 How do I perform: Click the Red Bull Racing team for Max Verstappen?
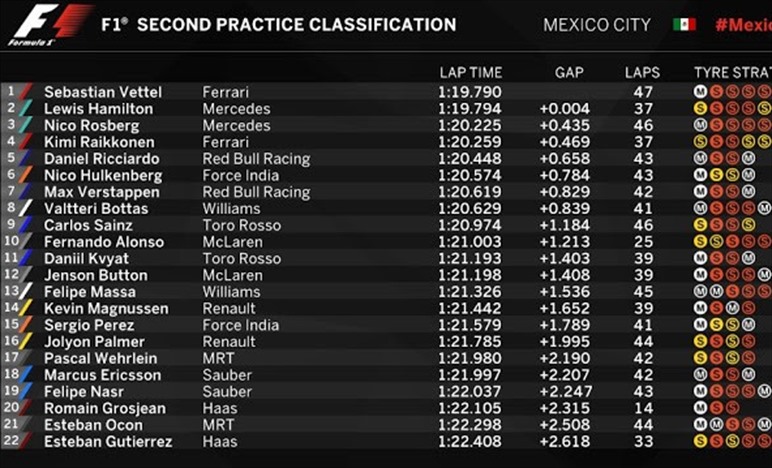click(257, 192)
